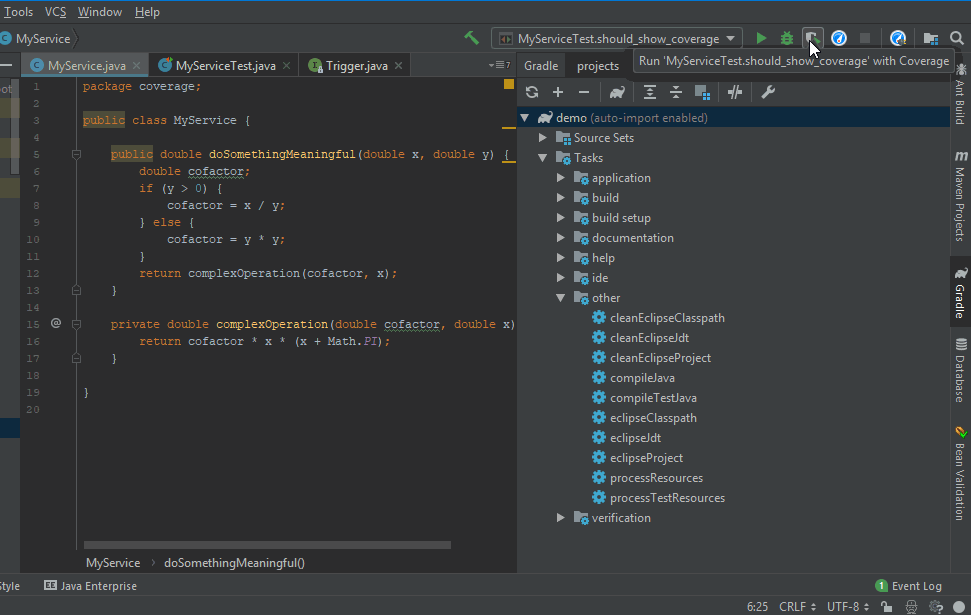
Task: Collapse the other tasks group
Action: tap(562, 297)
